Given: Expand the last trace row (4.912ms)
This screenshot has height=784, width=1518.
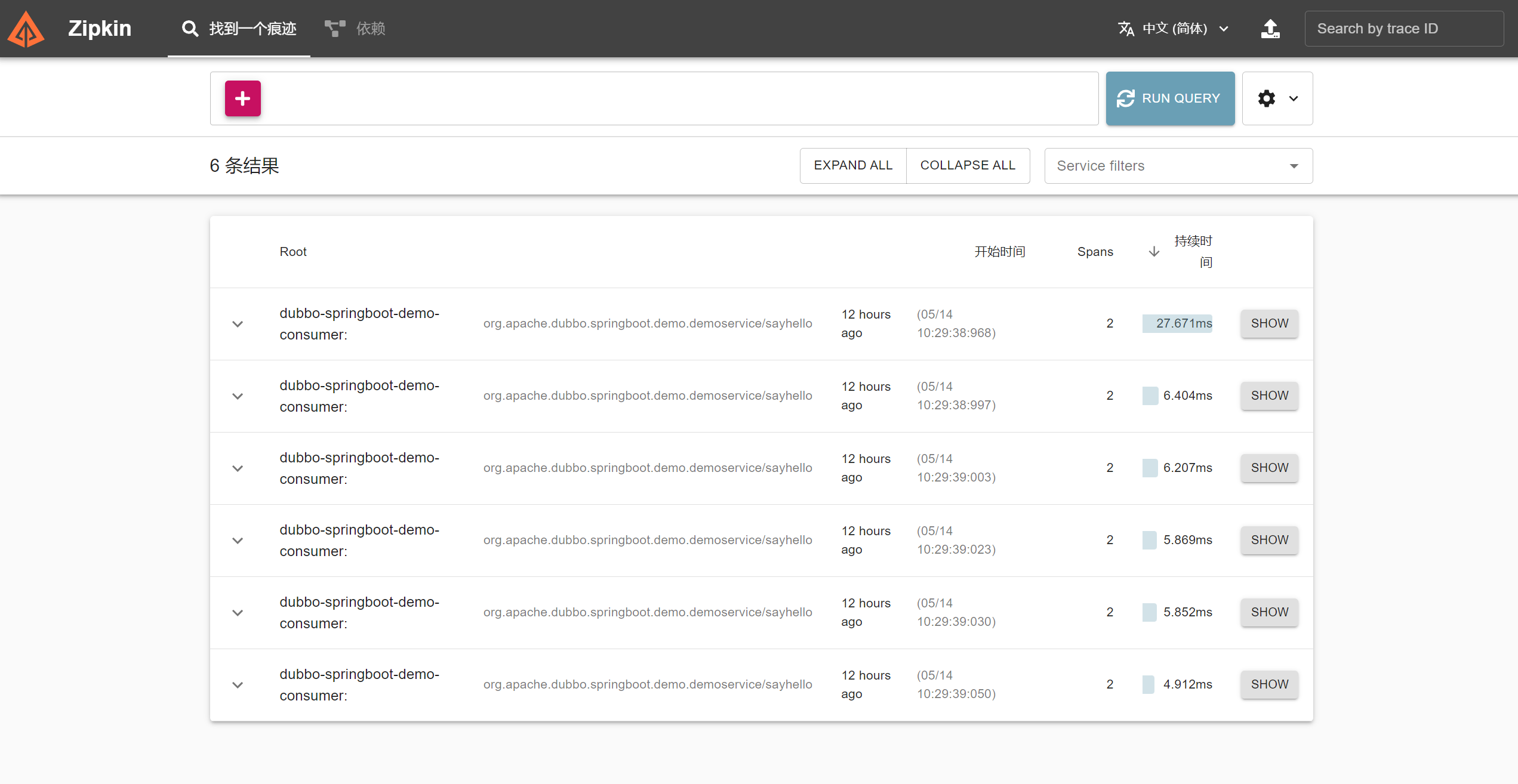Looking at the screenshot, I should pos(238,685).
